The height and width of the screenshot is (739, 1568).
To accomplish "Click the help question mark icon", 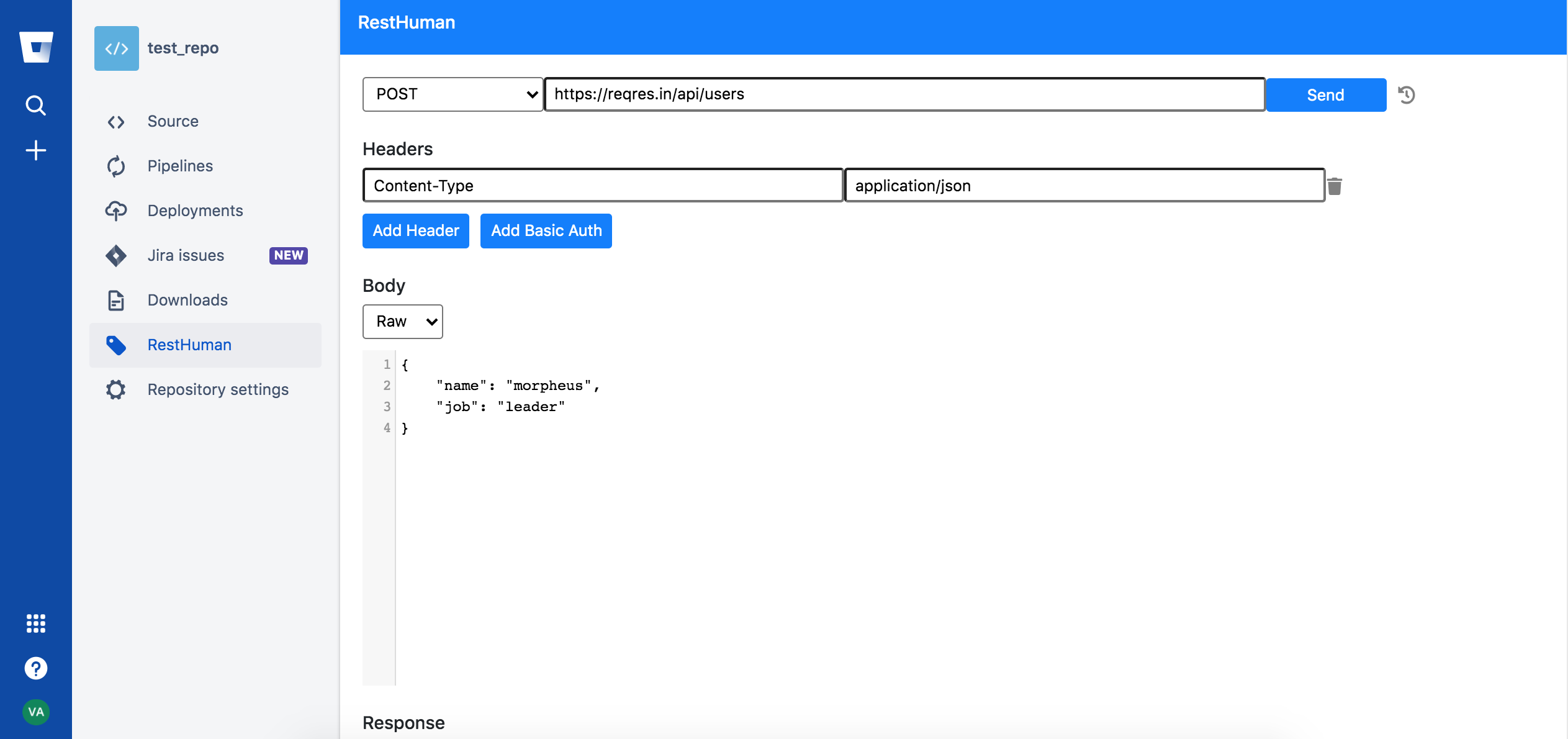I will coord(36,668).
